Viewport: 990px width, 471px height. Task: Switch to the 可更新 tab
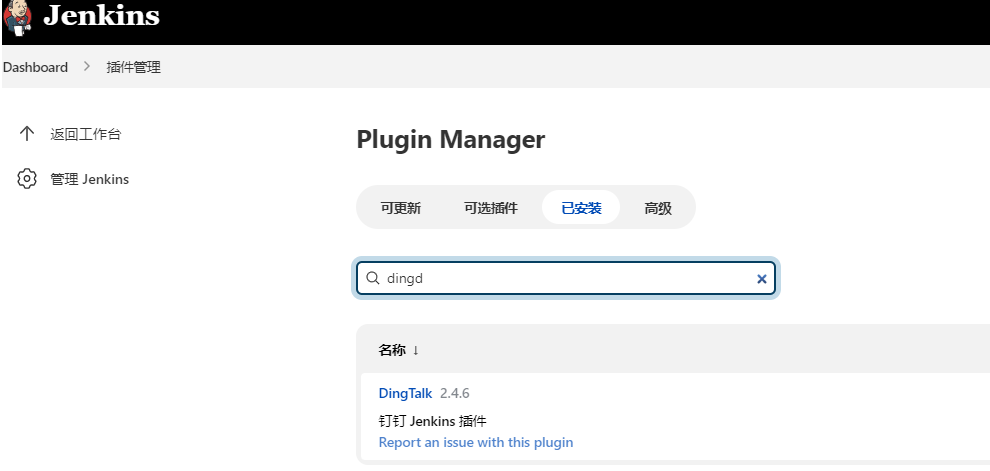click(x=400, y=208)
